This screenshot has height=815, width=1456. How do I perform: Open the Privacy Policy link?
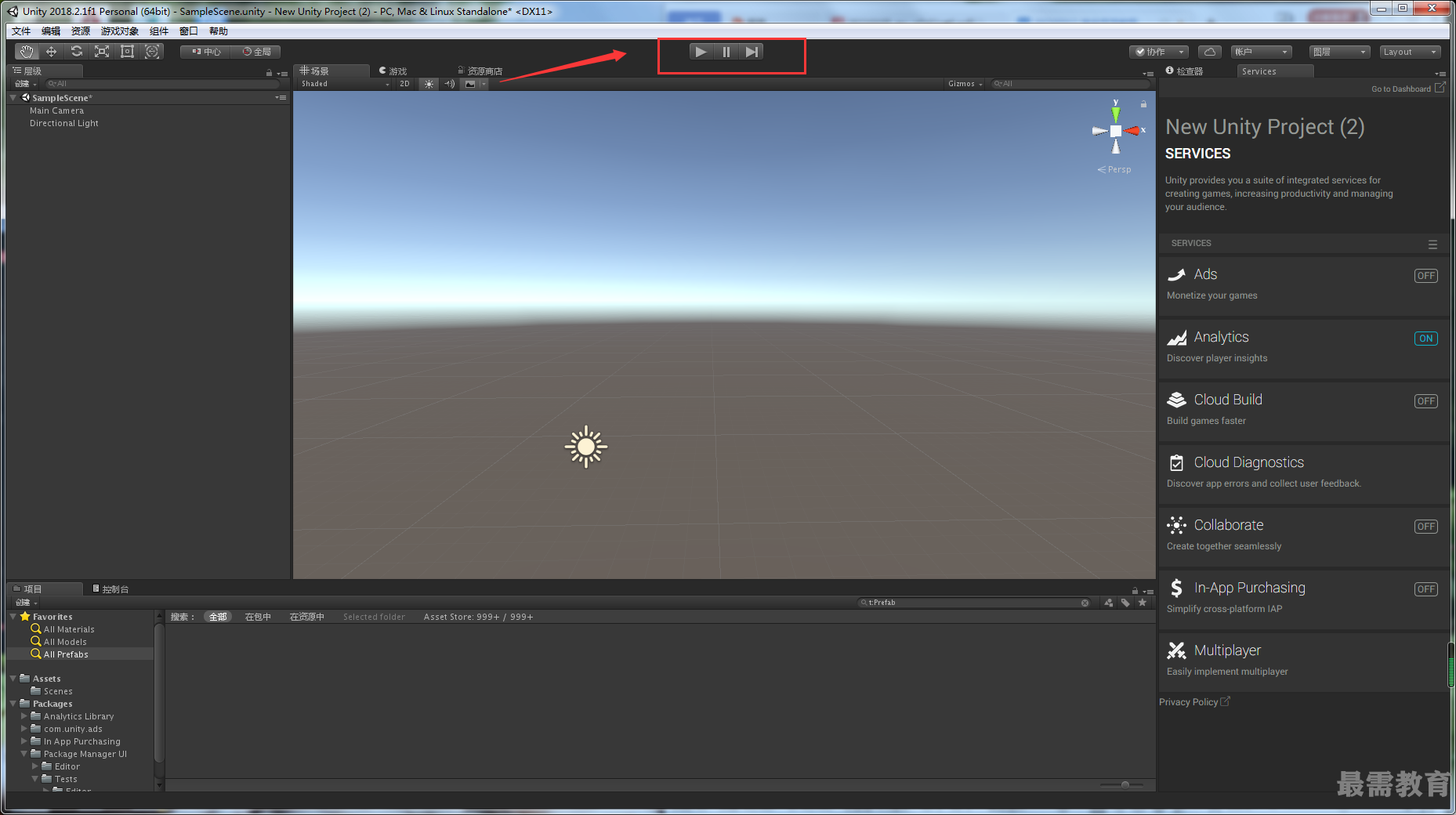coord(1194,702)
